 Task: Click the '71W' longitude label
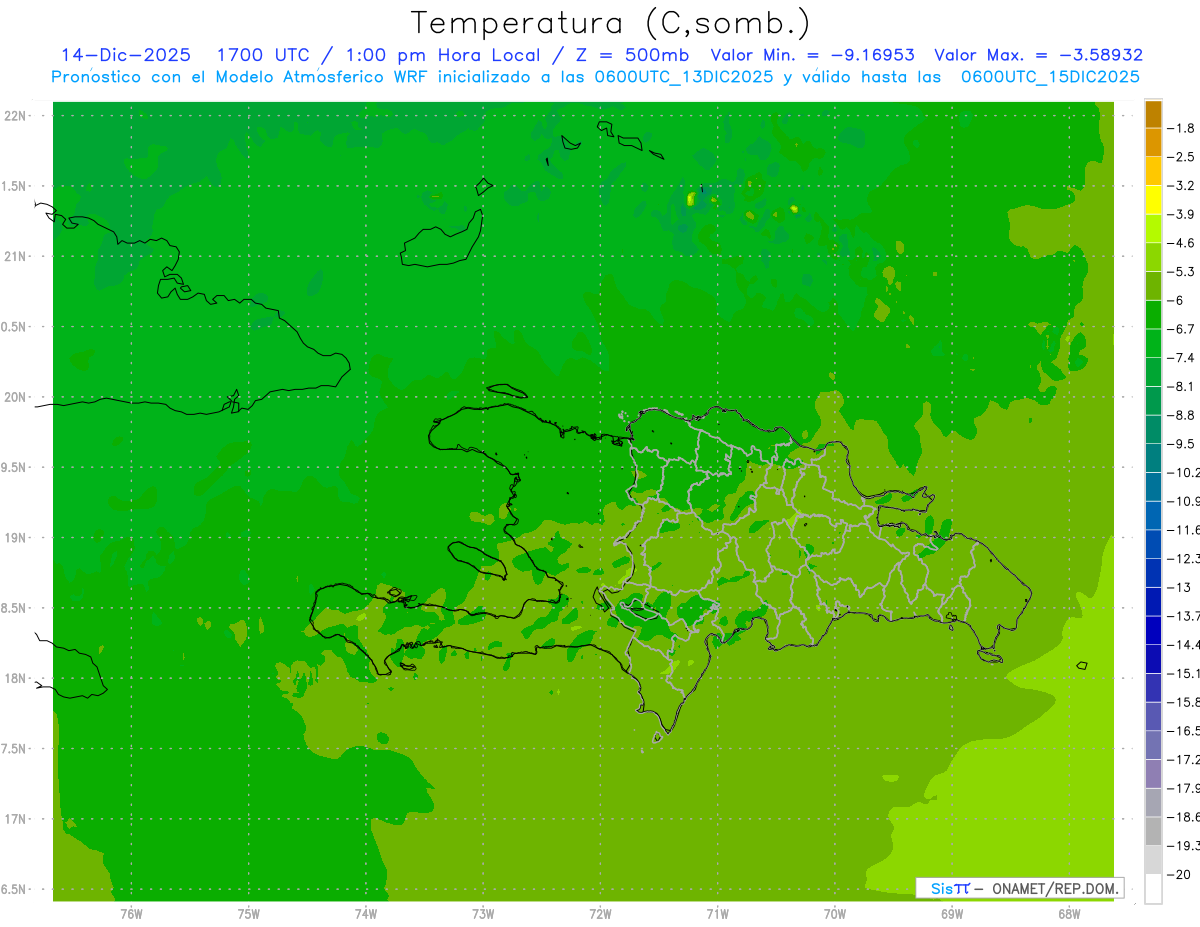coord(717,914)
